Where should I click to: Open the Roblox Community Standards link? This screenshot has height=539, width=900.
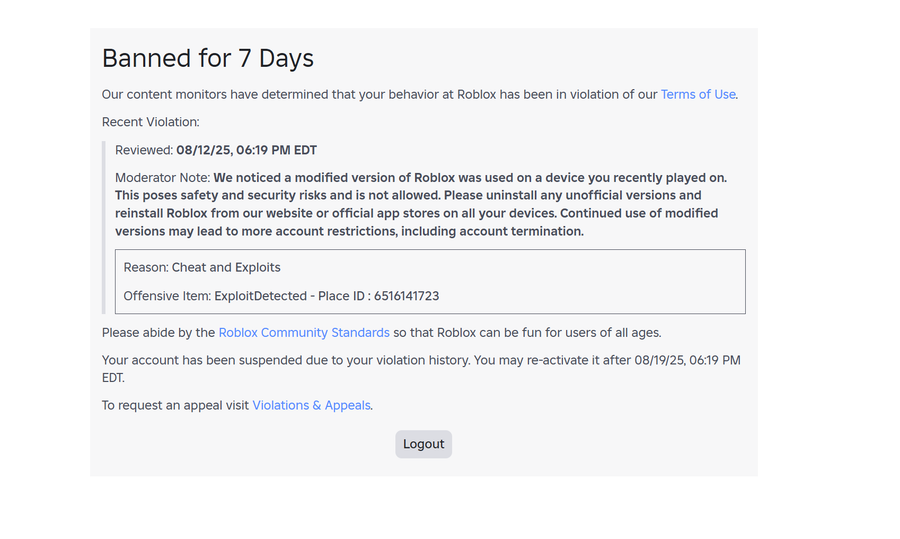(x=304, y=333)
